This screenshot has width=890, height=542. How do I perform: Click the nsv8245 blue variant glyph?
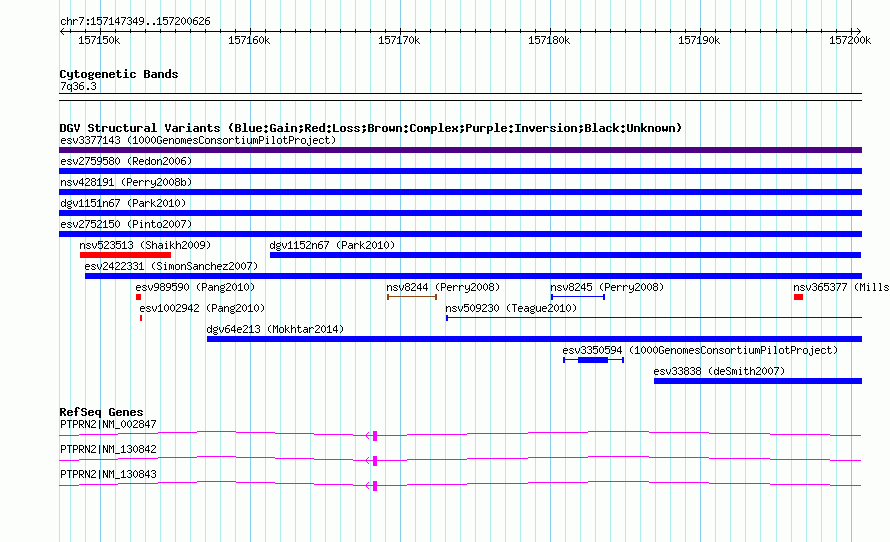tap(578, 297)
